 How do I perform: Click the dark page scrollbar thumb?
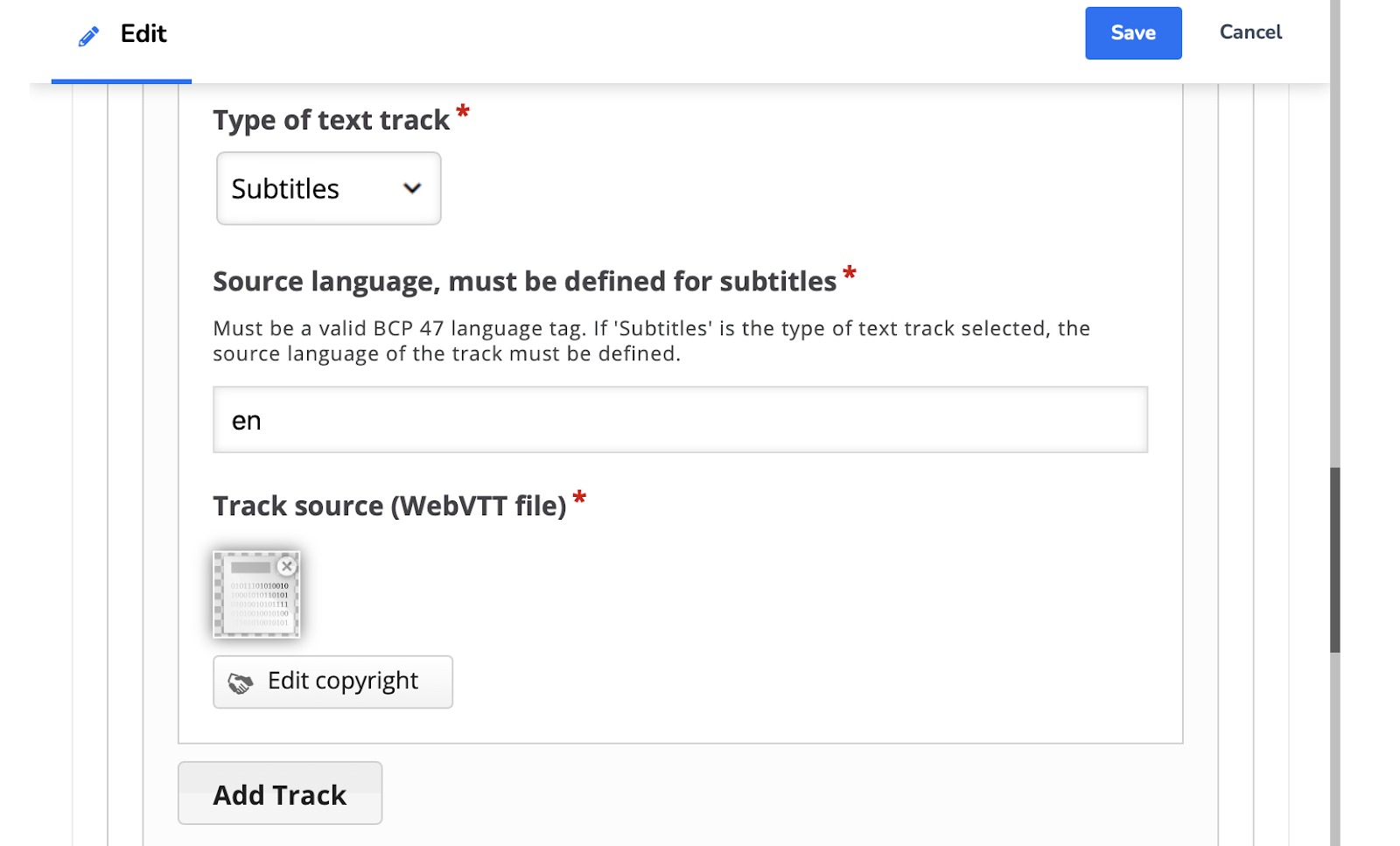coord(1335,560)
